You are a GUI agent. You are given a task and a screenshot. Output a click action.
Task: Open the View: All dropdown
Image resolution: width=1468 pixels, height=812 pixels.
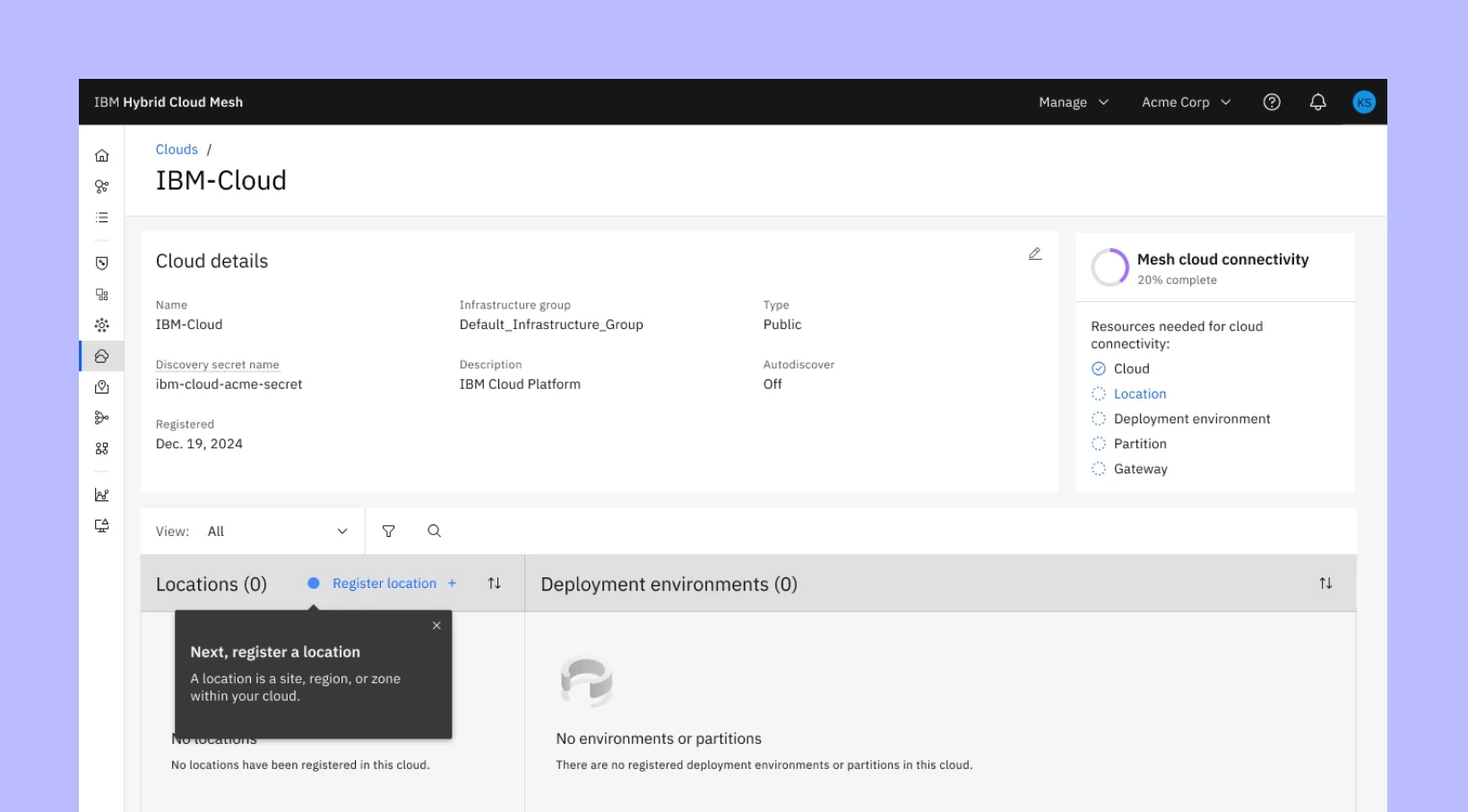253,531
